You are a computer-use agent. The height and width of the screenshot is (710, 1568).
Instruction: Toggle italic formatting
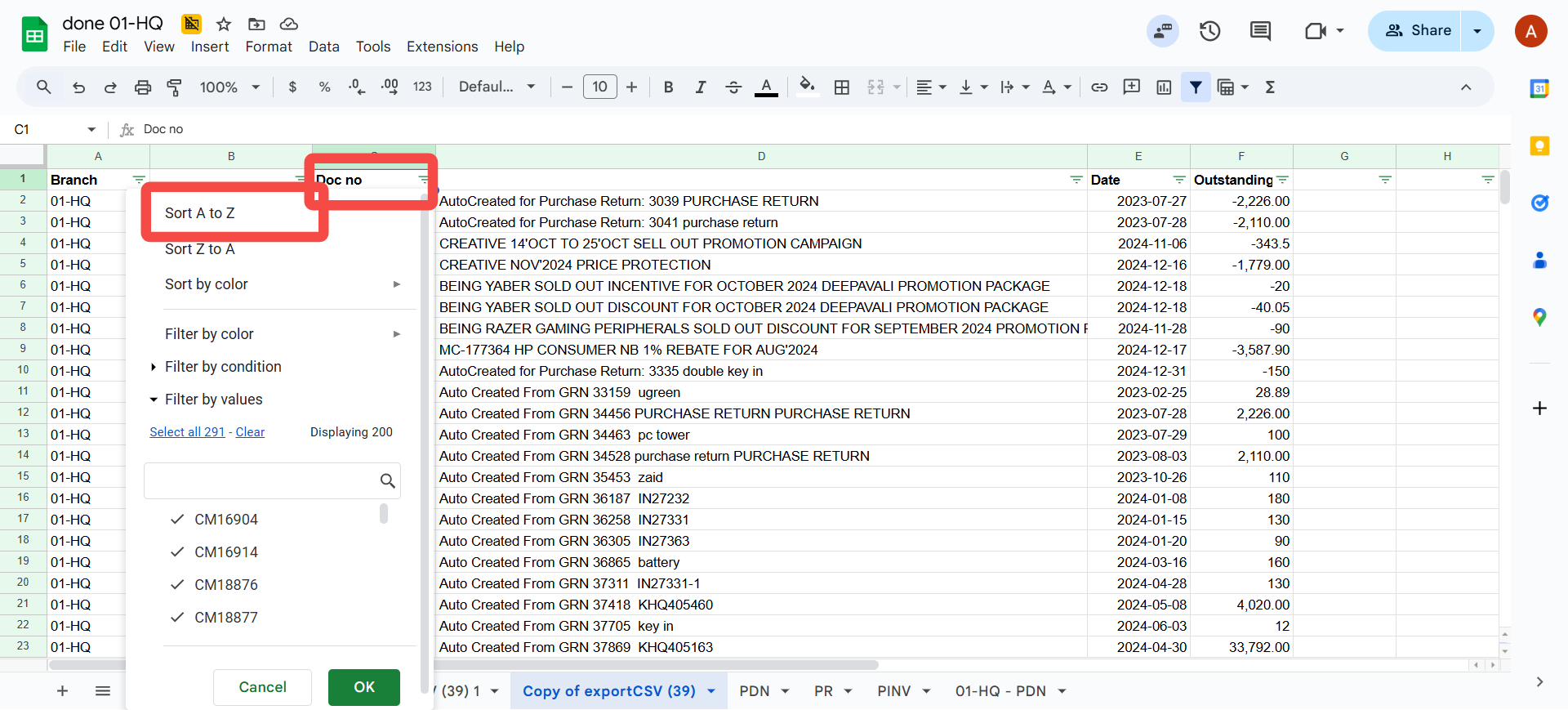tap(700, 87)
